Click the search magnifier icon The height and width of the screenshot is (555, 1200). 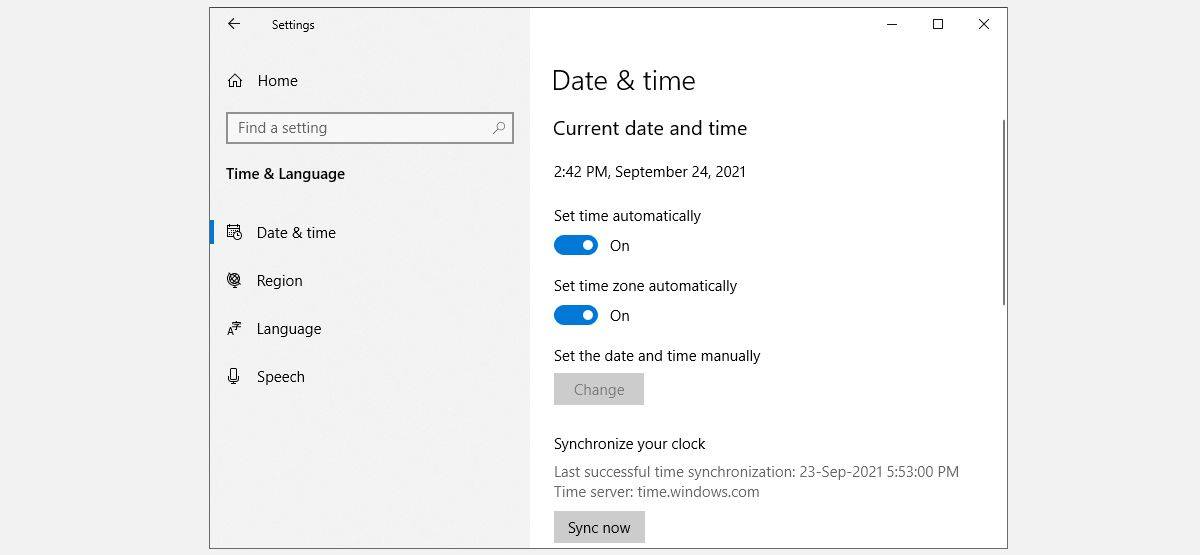point(499,128)
